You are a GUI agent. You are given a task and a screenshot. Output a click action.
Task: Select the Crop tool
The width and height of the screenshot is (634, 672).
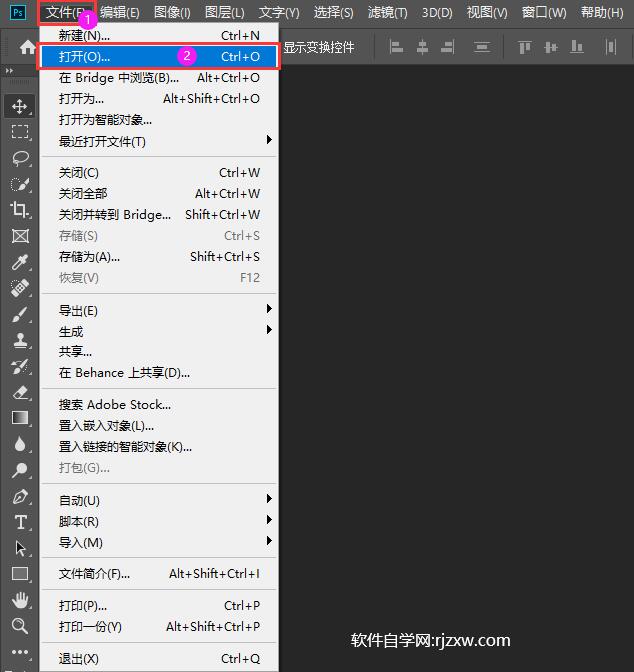[20, 210]
